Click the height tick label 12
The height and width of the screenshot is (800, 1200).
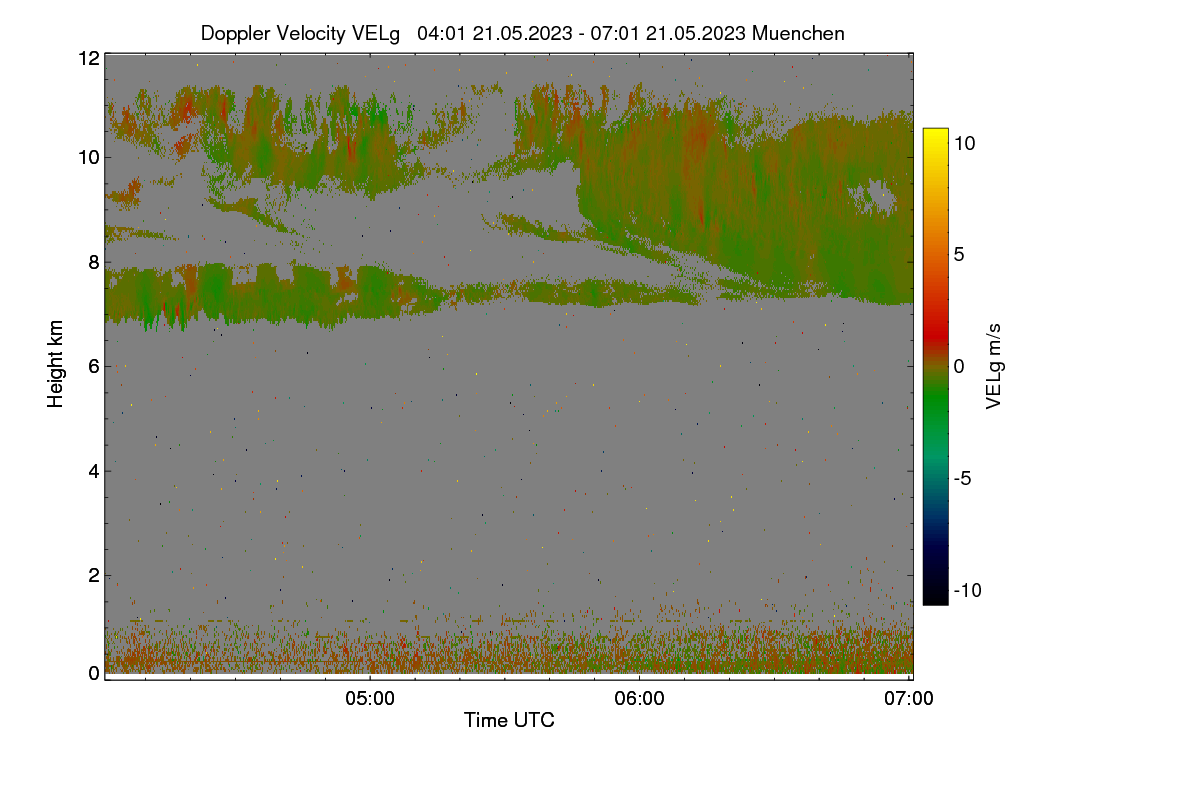[x=88, y=58]
